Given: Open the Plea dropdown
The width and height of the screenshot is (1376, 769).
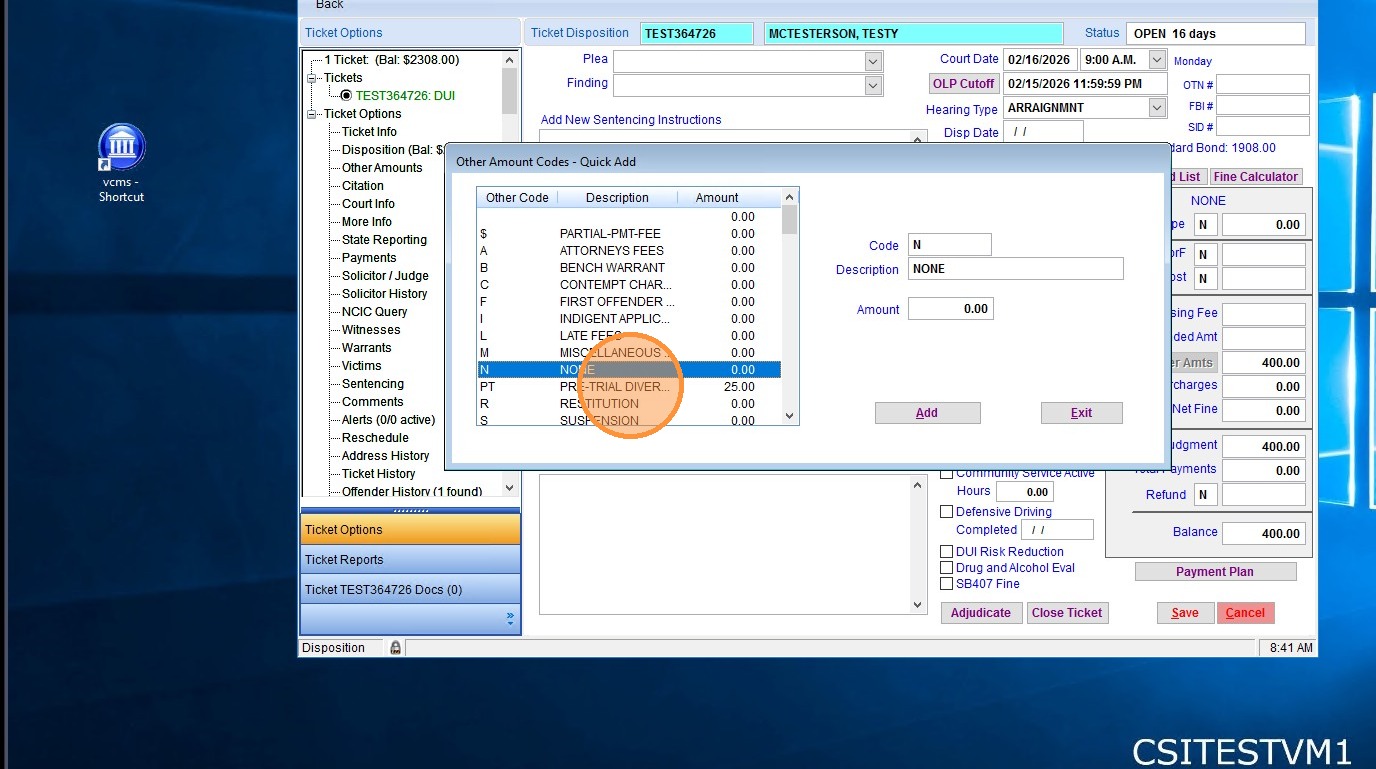Looking at the screenshot, I should tap(873, 61).
